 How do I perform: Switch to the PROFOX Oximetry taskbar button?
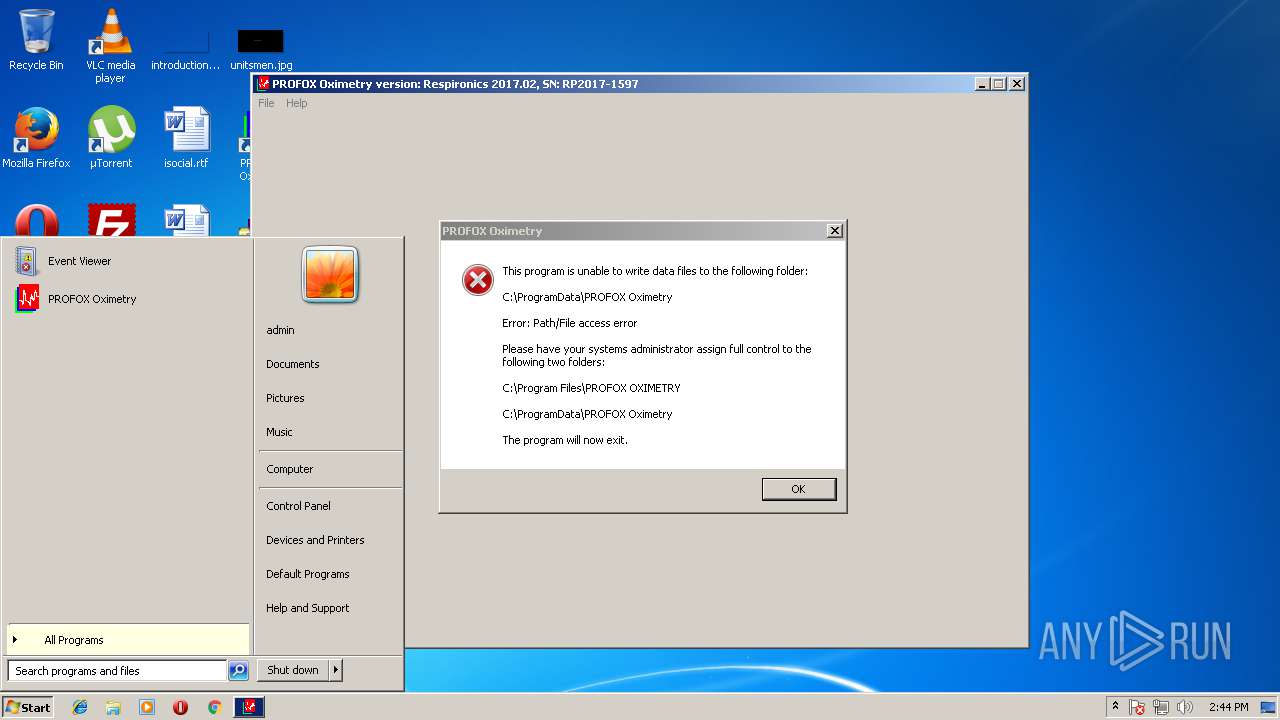[x=249, y=707]
